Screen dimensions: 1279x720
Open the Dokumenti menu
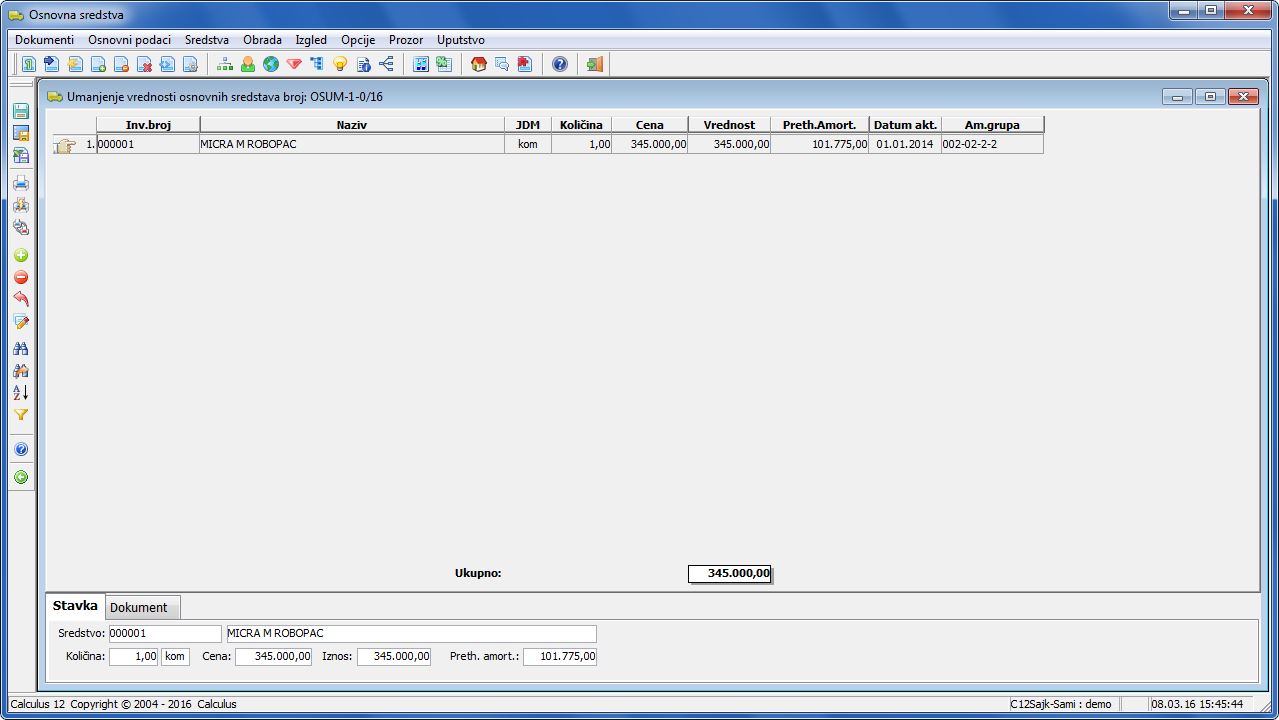point(44,40)
